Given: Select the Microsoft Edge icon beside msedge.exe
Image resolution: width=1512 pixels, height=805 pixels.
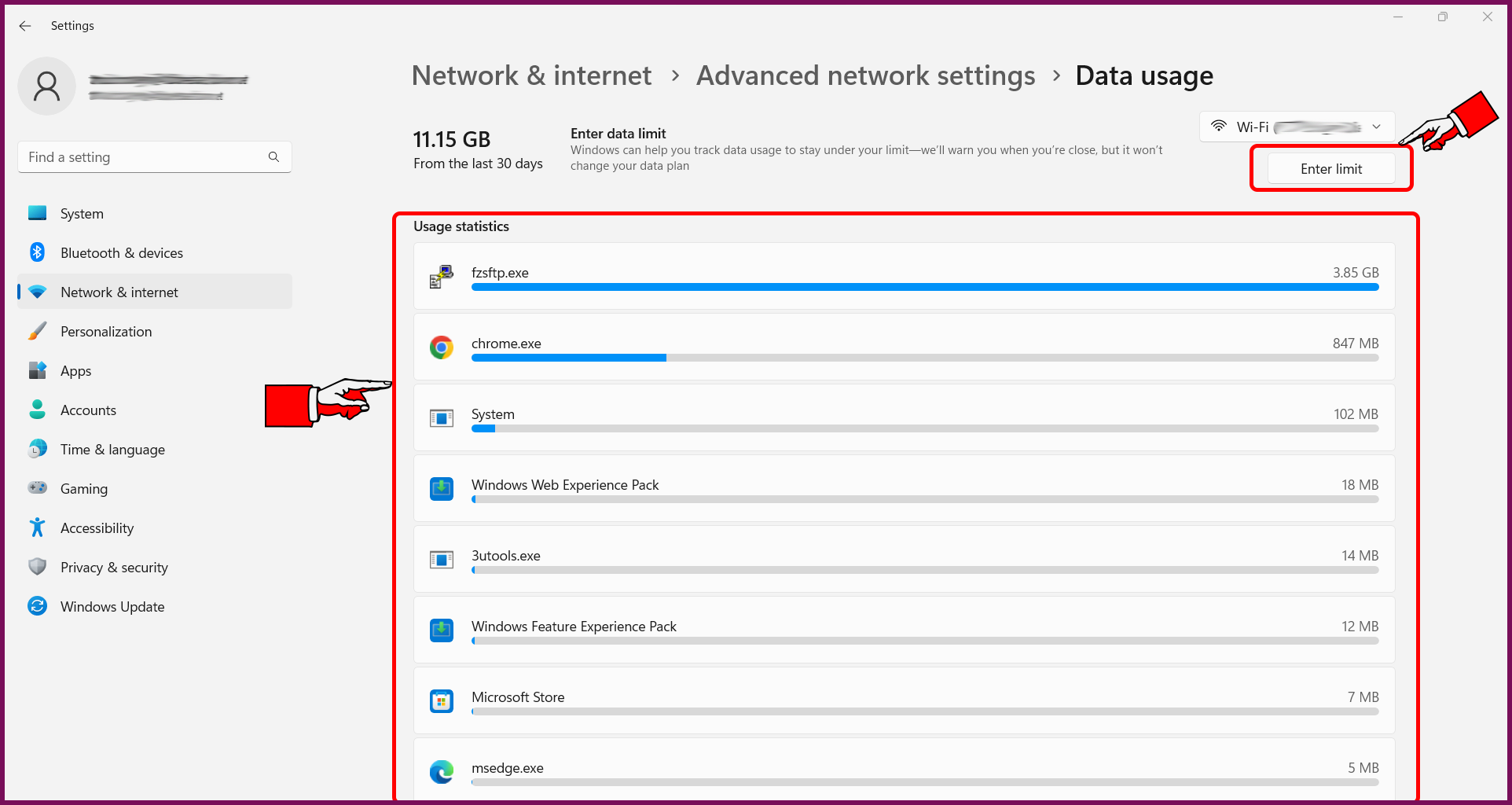Looking at the screenshot, I should click(442, 771).
